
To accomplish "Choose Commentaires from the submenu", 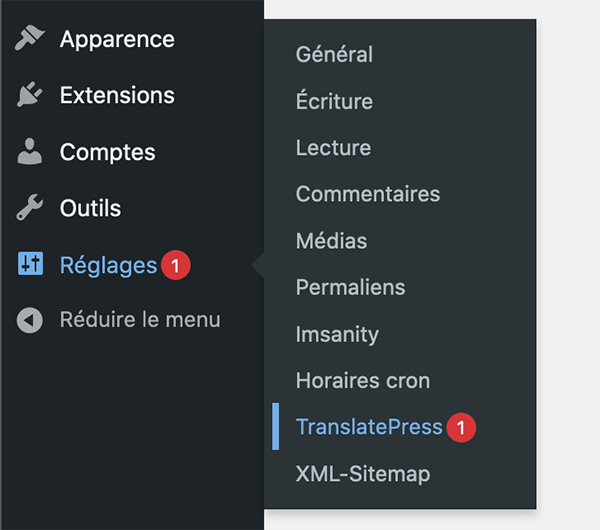I will click(x=367, y=194).
